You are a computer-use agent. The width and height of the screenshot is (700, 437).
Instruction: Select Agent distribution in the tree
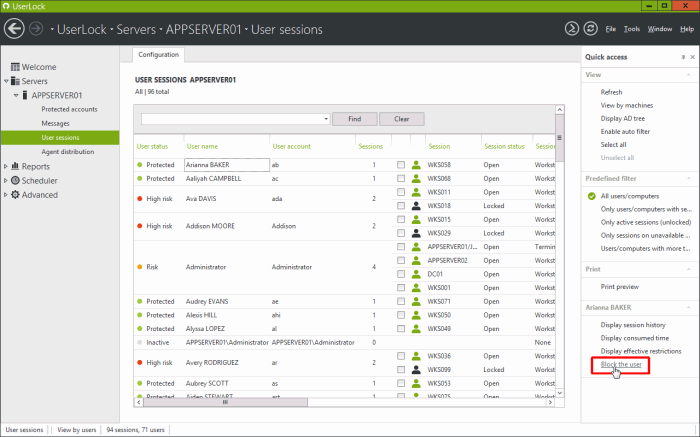[68, 152]
